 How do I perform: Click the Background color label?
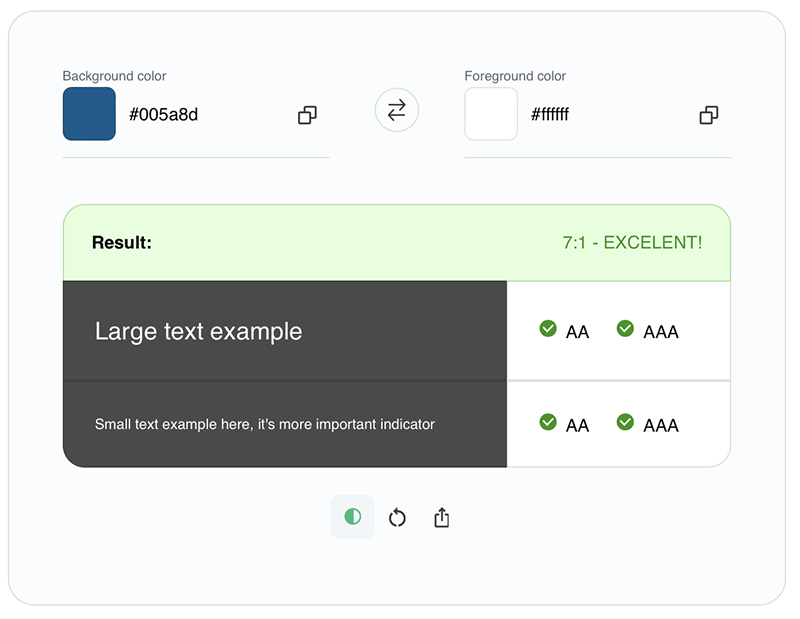[114, 76]
